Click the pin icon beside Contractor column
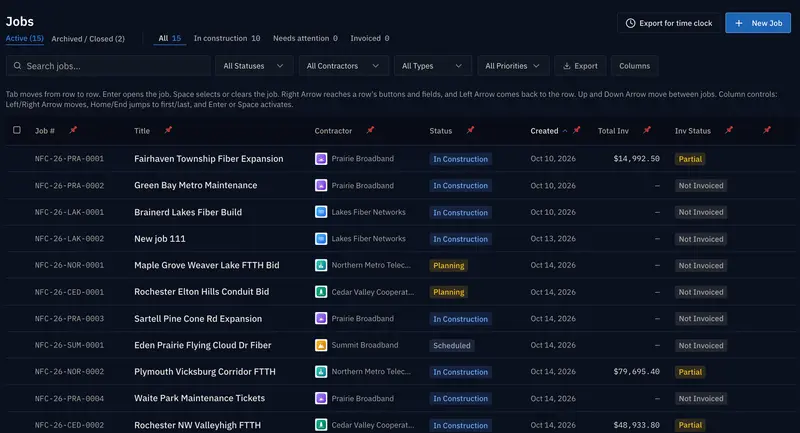The image size is (800, 433). [x=370, y=130]
